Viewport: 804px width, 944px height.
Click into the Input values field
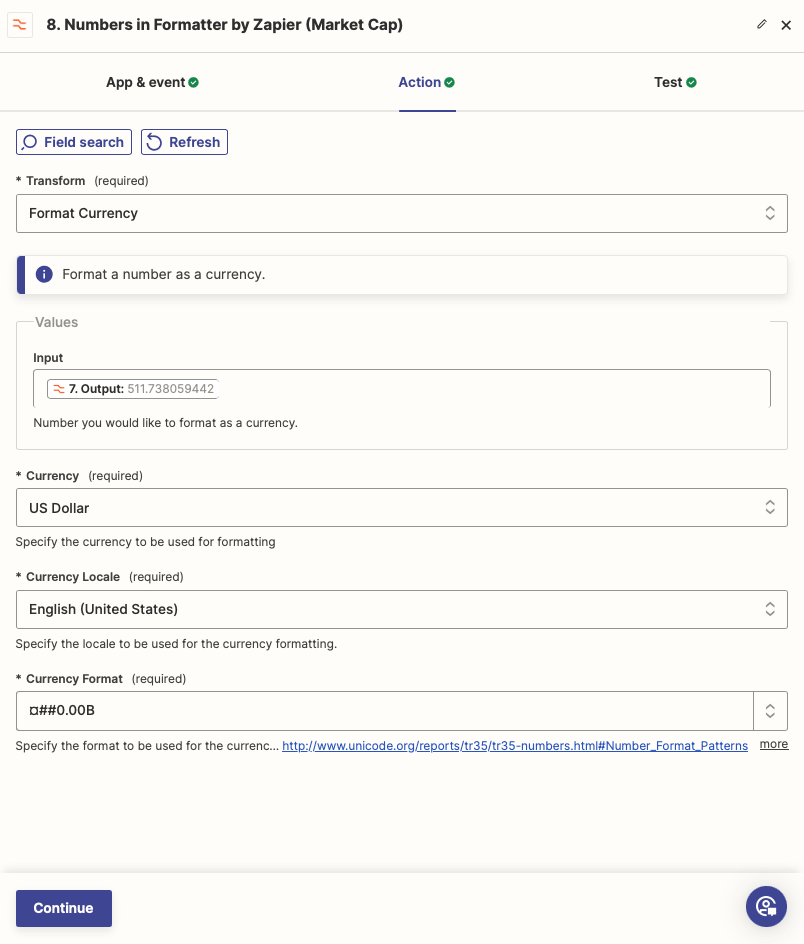[x=402, y=388]
